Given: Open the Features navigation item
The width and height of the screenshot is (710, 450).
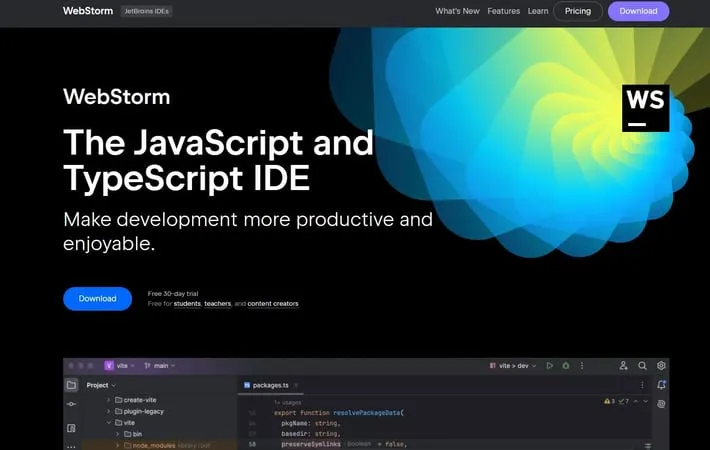Looking at the screenshot, I should pos(503,11).
